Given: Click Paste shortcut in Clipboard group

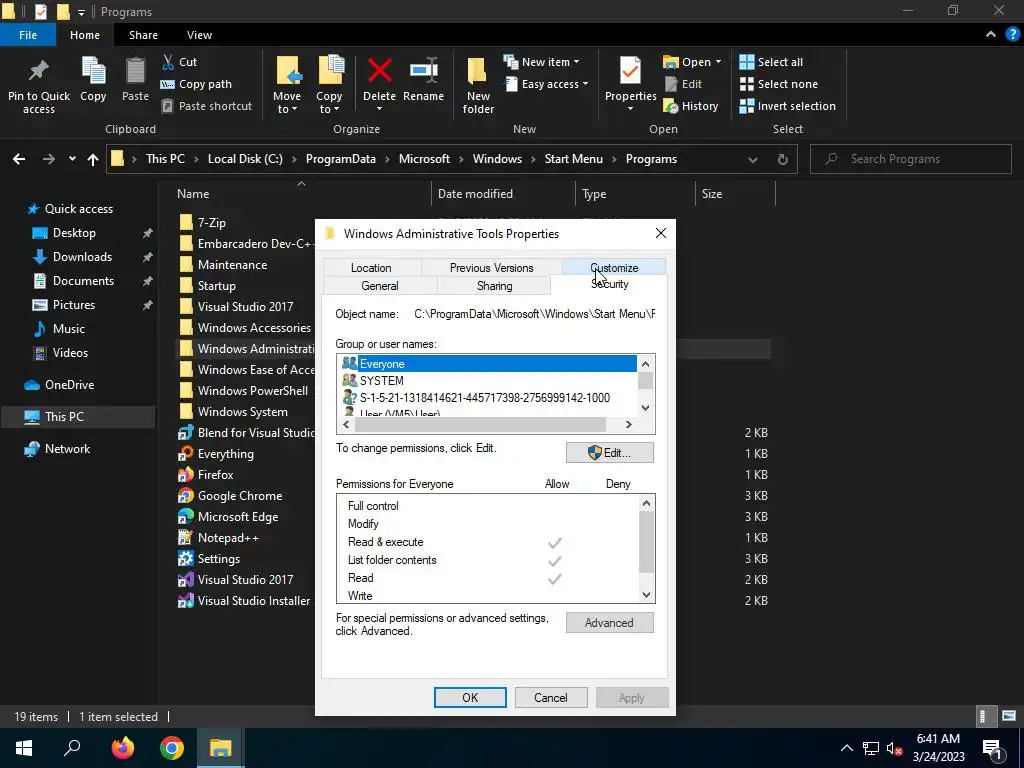Looking at the screenshot, I should tap(206, 106).
